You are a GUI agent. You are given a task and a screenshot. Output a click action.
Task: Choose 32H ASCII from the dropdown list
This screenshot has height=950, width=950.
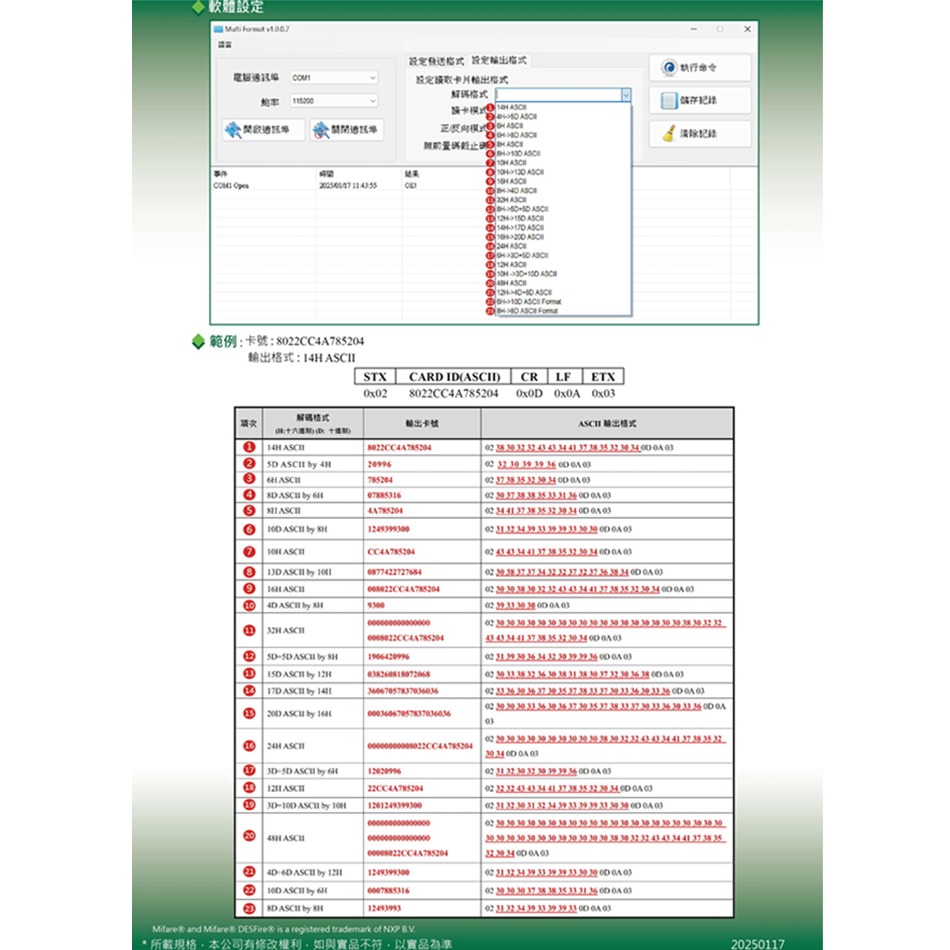[x=514, y=199]
